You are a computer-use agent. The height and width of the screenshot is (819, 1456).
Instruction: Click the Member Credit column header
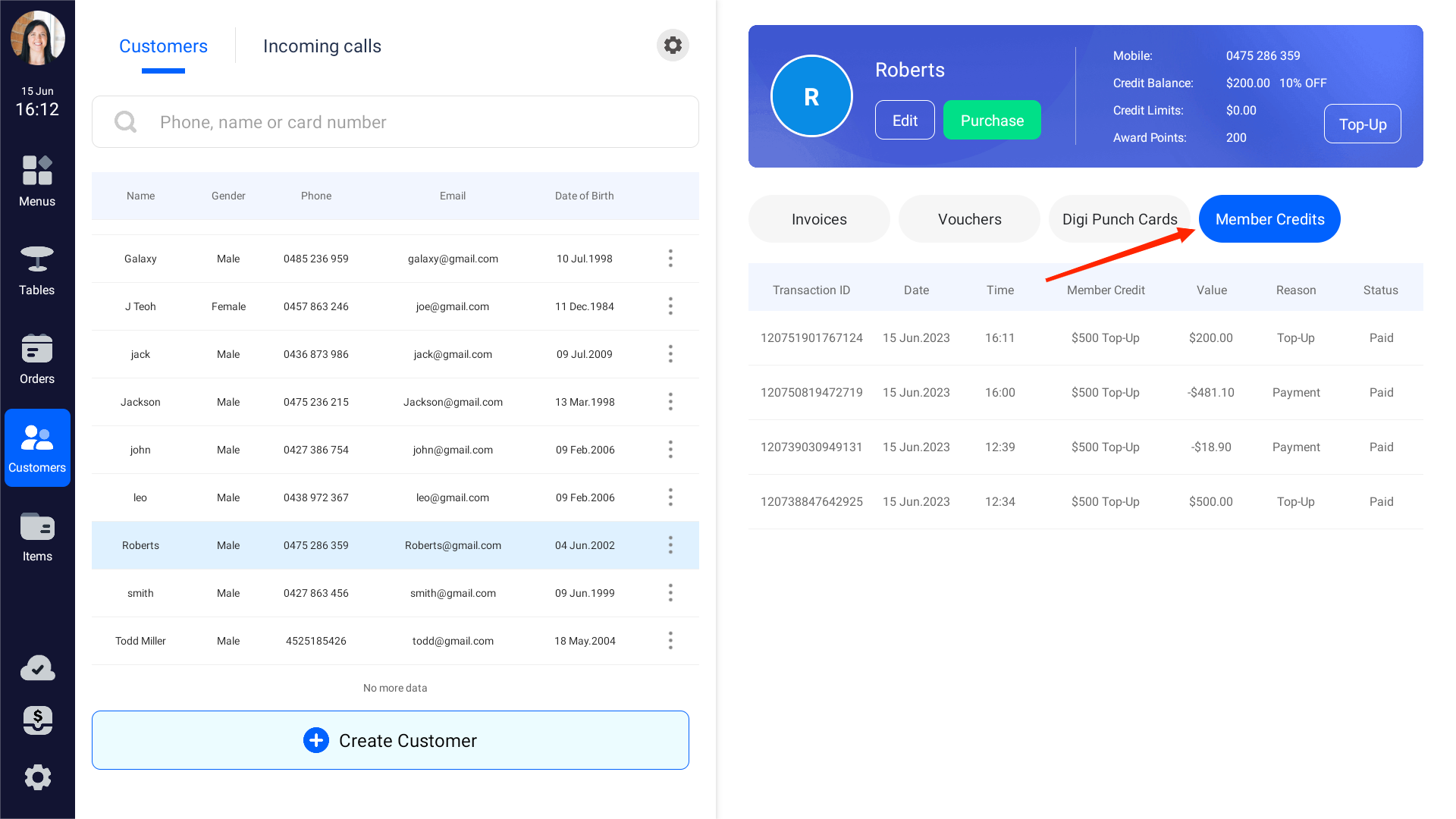(1106, 290)
